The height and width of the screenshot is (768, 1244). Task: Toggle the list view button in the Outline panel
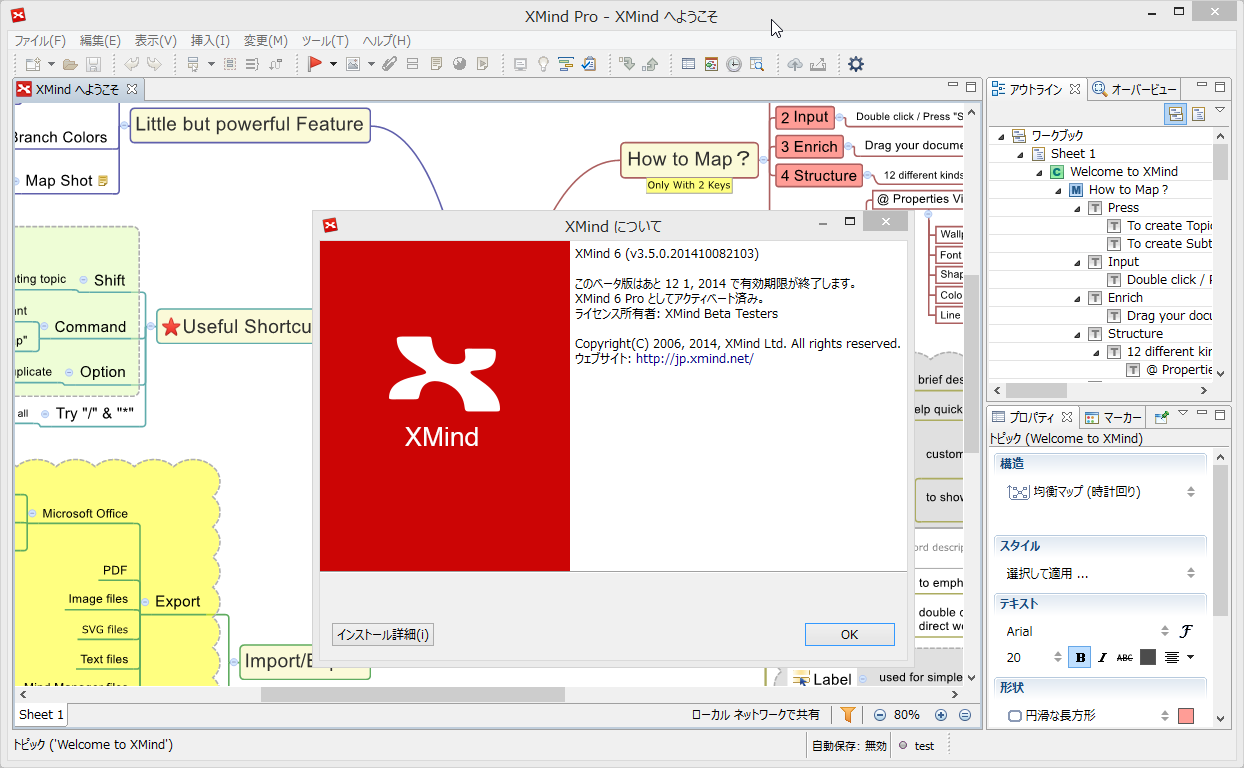pos(1198,114)
